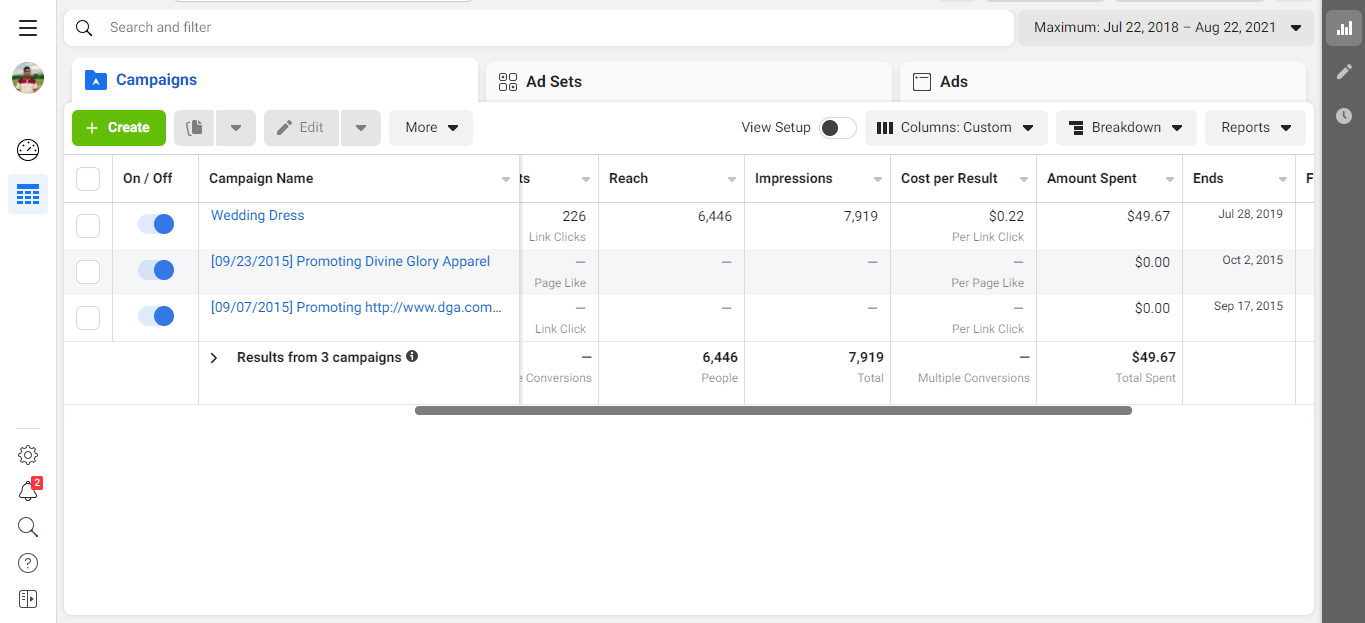The width and height of the screenshot is (1365, 623).
Task: Switch to the Ad Sets tab
Action: click(688, 82)
